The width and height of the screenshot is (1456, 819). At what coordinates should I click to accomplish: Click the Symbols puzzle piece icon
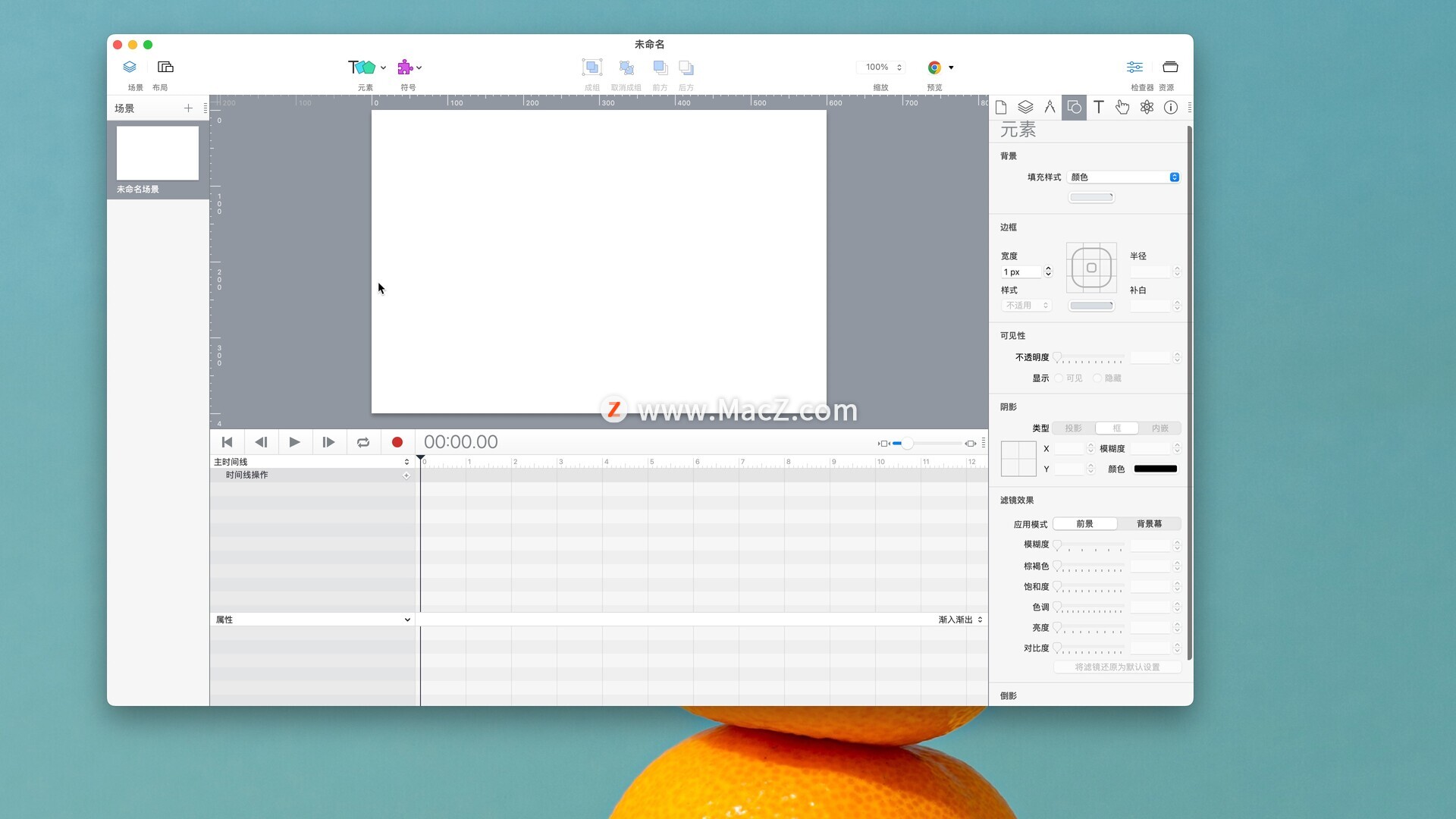pos(405,67)
